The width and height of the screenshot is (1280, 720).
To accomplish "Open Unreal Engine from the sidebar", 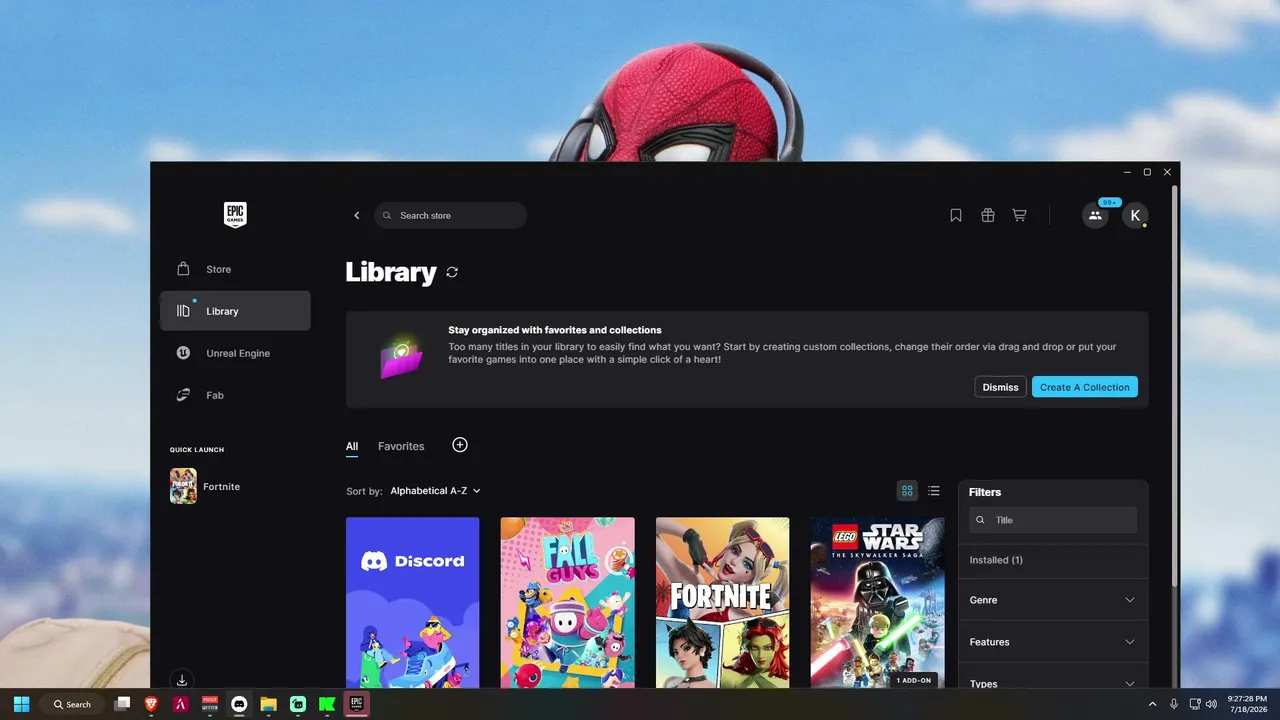I will click(235, 353).
